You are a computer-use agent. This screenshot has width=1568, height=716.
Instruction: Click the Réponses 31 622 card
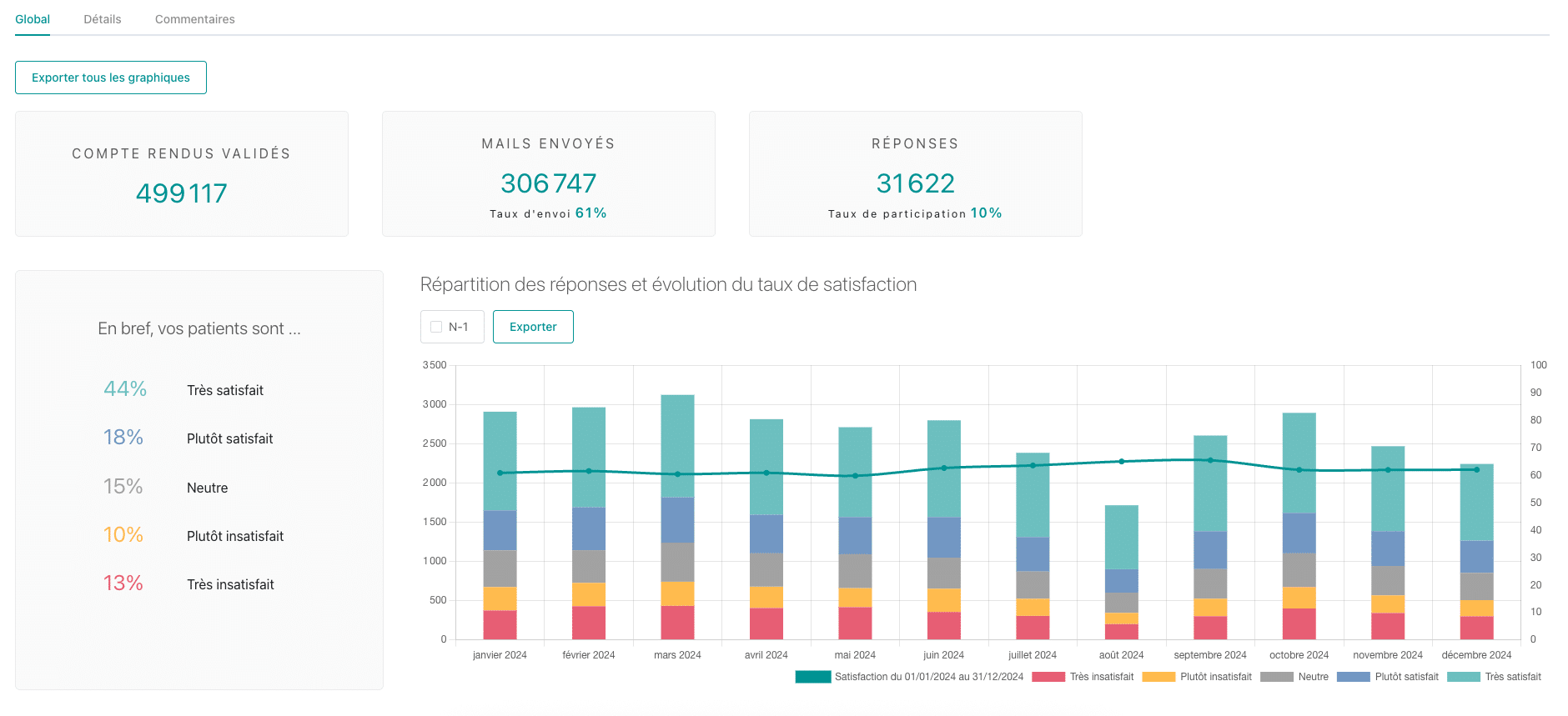click(915, 173)
